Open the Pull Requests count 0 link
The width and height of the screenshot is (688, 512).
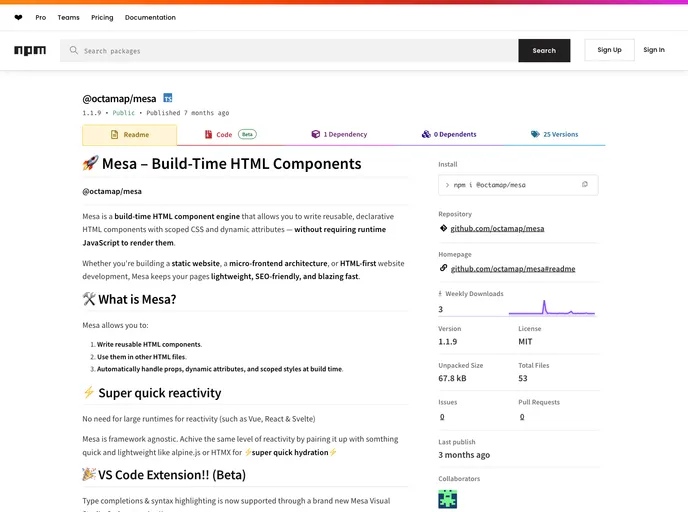click(x=522, y=417)
